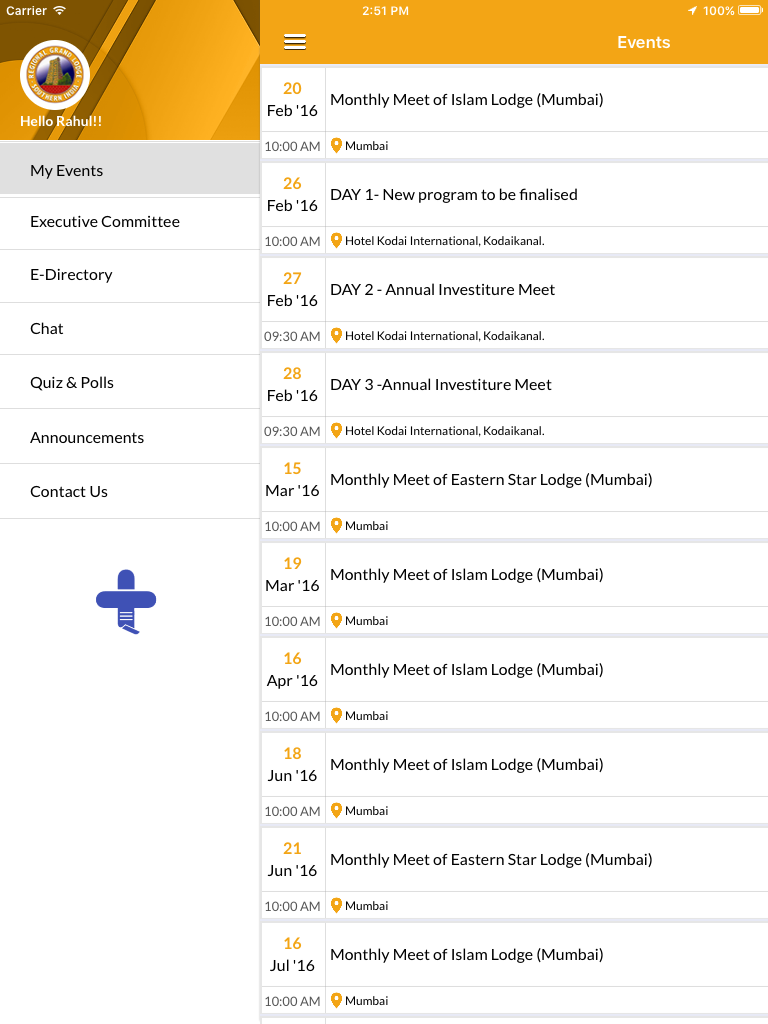
Task: View Announcements from the sidebar
Action: [130, 437]
